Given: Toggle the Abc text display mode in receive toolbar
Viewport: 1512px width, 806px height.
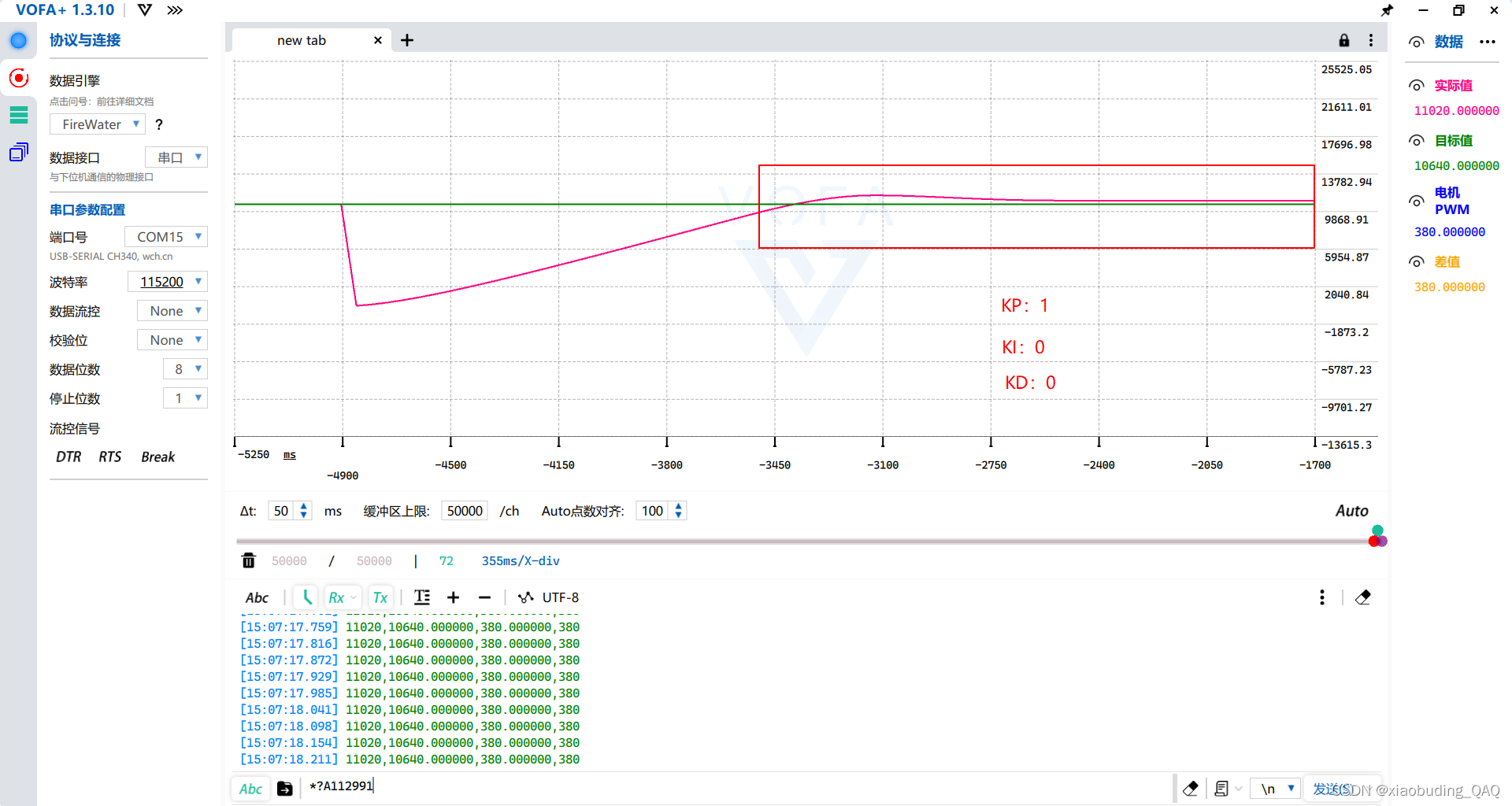Looking at the screenshot, I should point(257,597).
